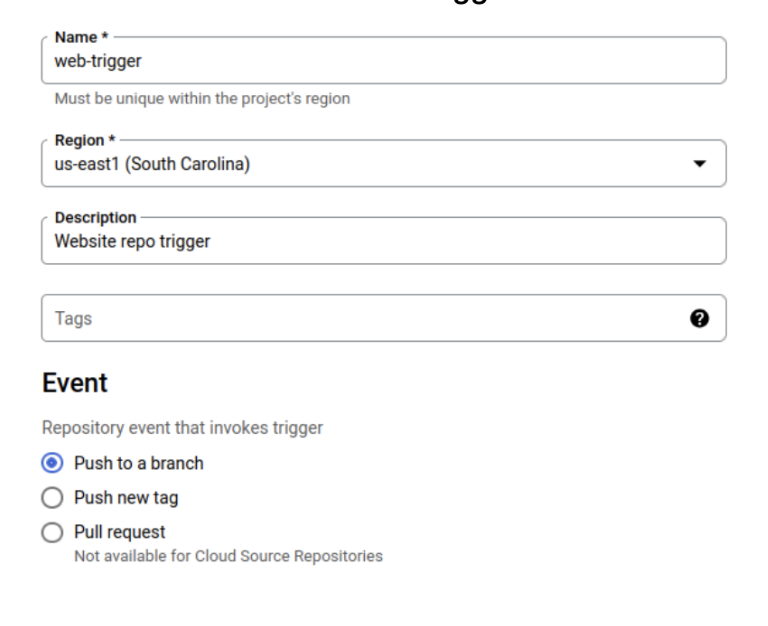Screen dimensions: 768x626
Task: Click the 'Push to a branch' label text
Action: [138, 463]
